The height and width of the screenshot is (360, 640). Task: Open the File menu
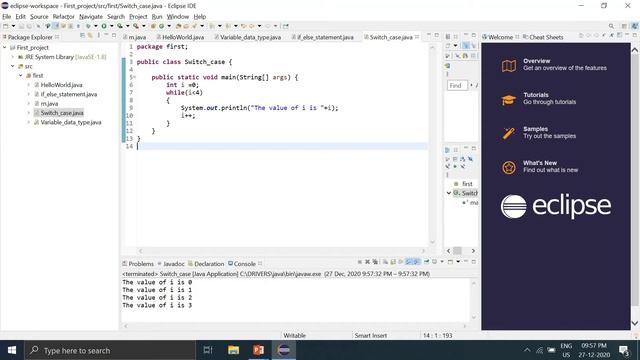pyautogui.click(x=7, y=17)
